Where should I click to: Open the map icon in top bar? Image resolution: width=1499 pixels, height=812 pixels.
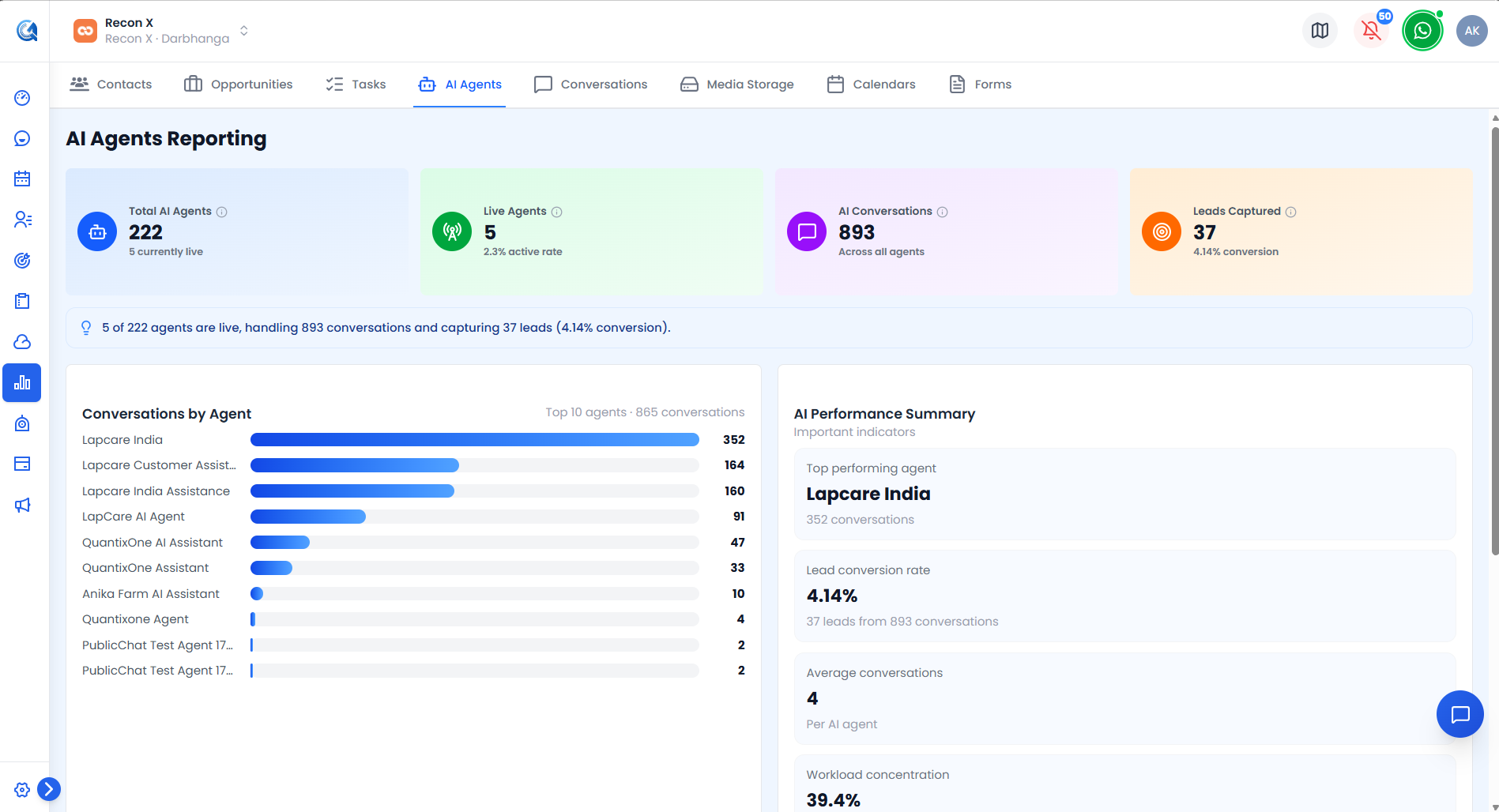click(x=1320, y=31)
